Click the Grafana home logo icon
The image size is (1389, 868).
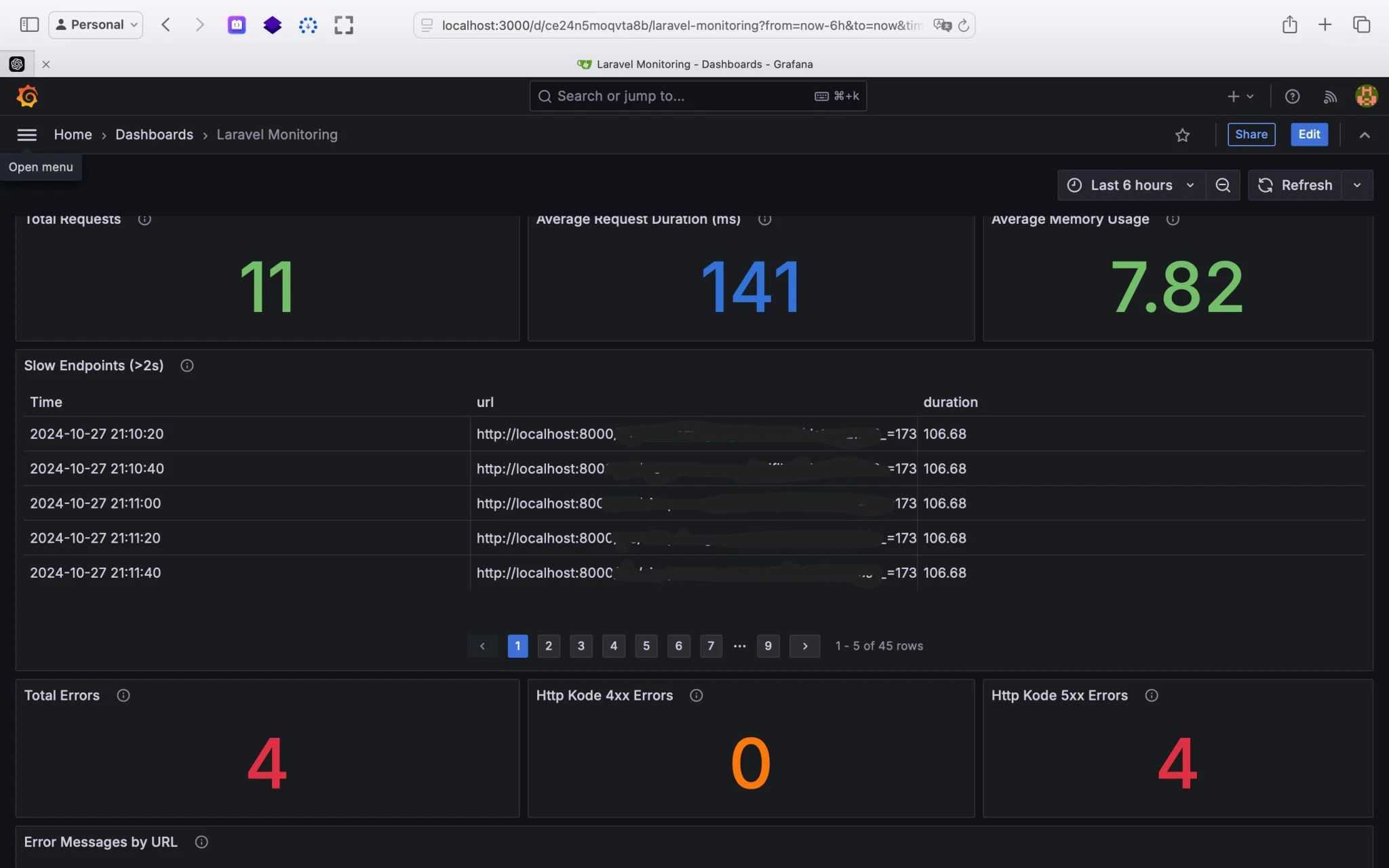coord(27,96)
